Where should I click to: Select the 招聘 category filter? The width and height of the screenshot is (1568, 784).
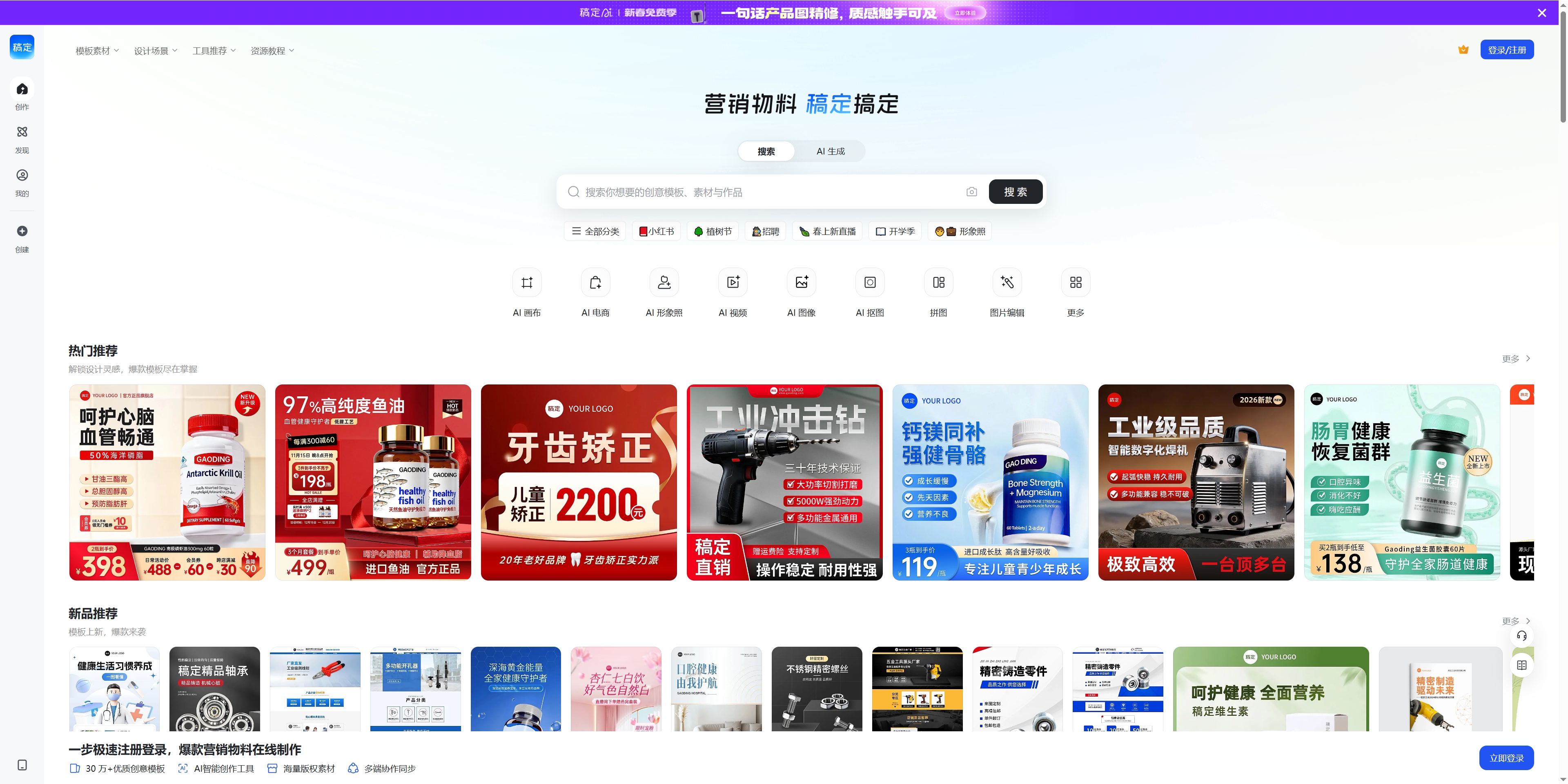coord(766,231)
